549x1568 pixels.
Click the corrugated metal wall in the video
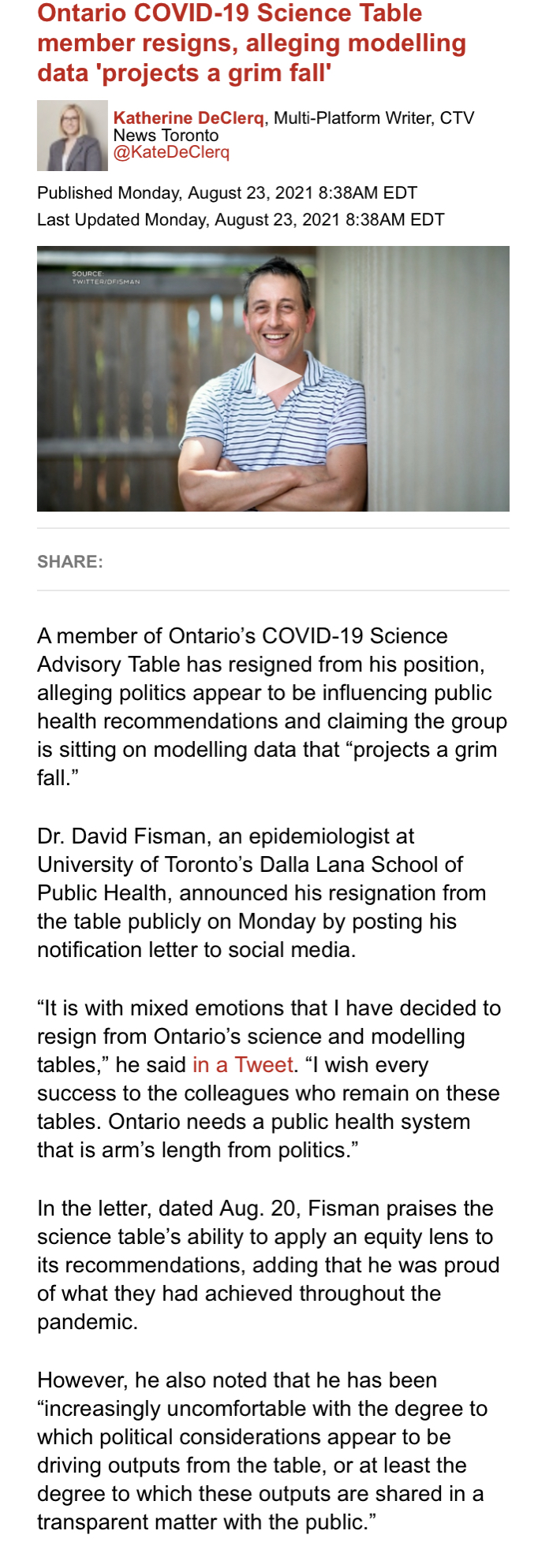click(x=442, y=378)
